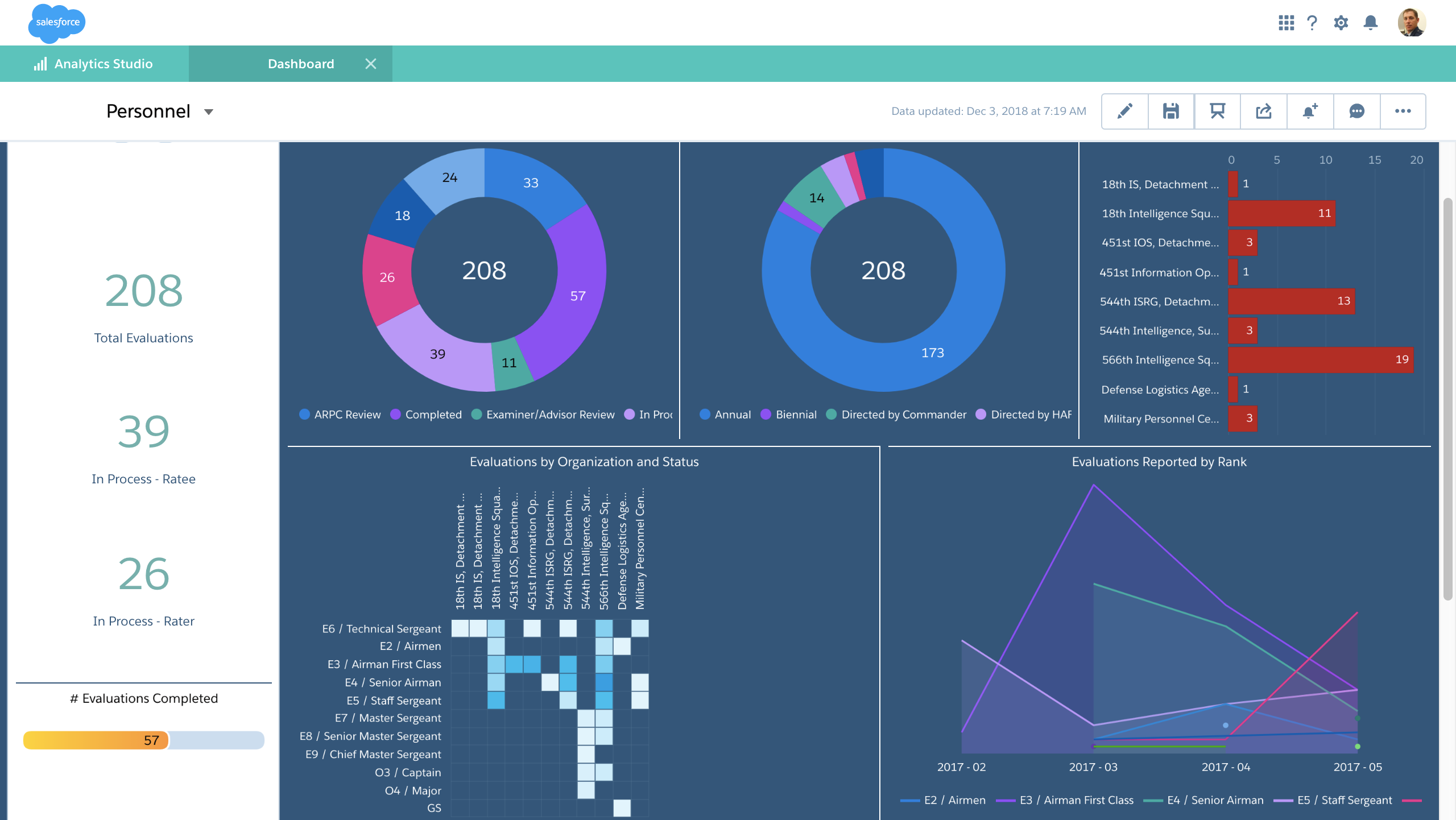Edit the dashboard using the pencil icon
The width and height of the screenshot is (1456, 820).
coord(1124,111)
